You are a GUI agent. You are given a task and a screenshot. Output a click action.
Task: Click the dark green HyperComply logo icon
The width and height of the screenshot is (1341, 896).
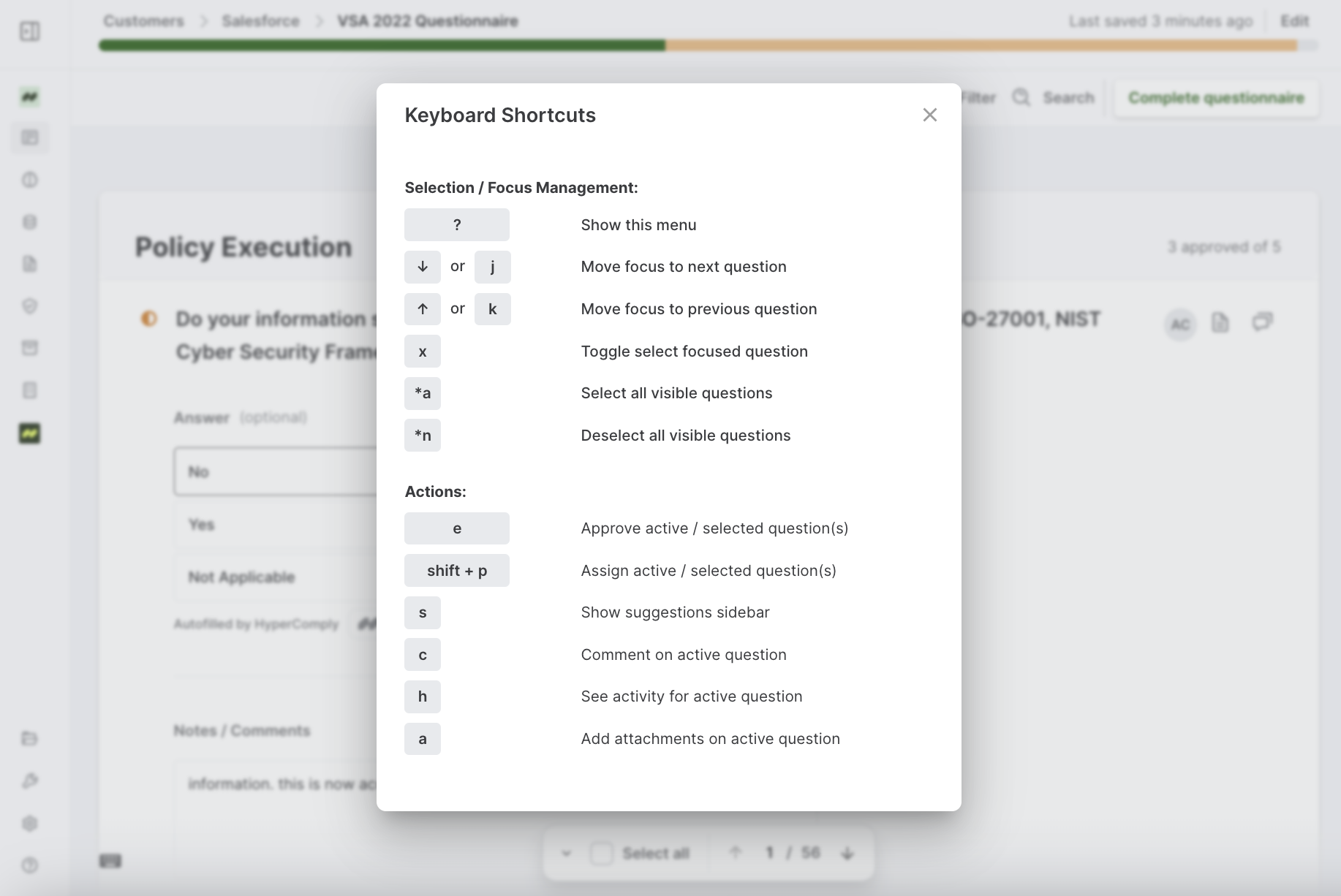(30, 433)
